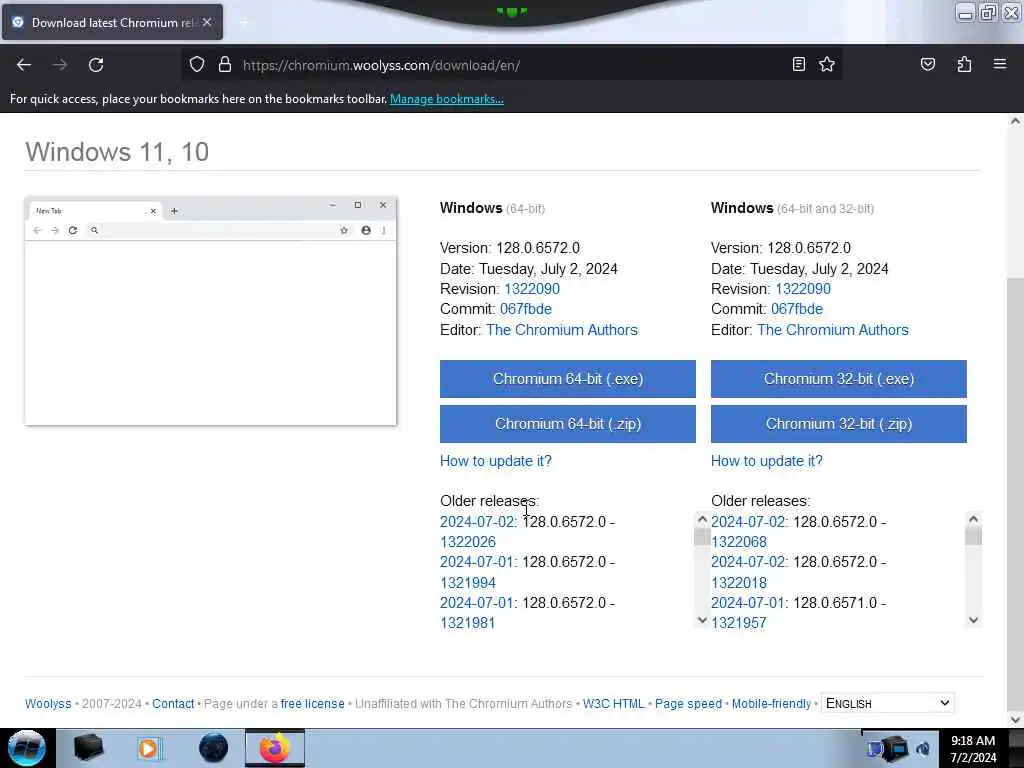1024x768 pixels.
Task: Open The Chromium Authors link under 64-bit
Action: (562, 330)
